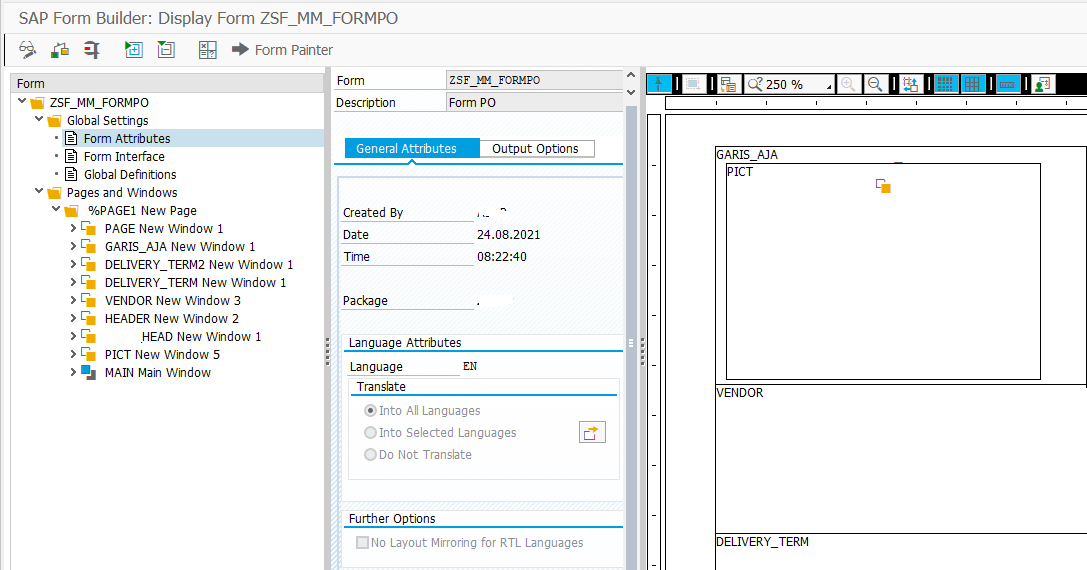
Task: Collapse the ZSF_MM_FORMPO root node
Action: pos(22,101)
